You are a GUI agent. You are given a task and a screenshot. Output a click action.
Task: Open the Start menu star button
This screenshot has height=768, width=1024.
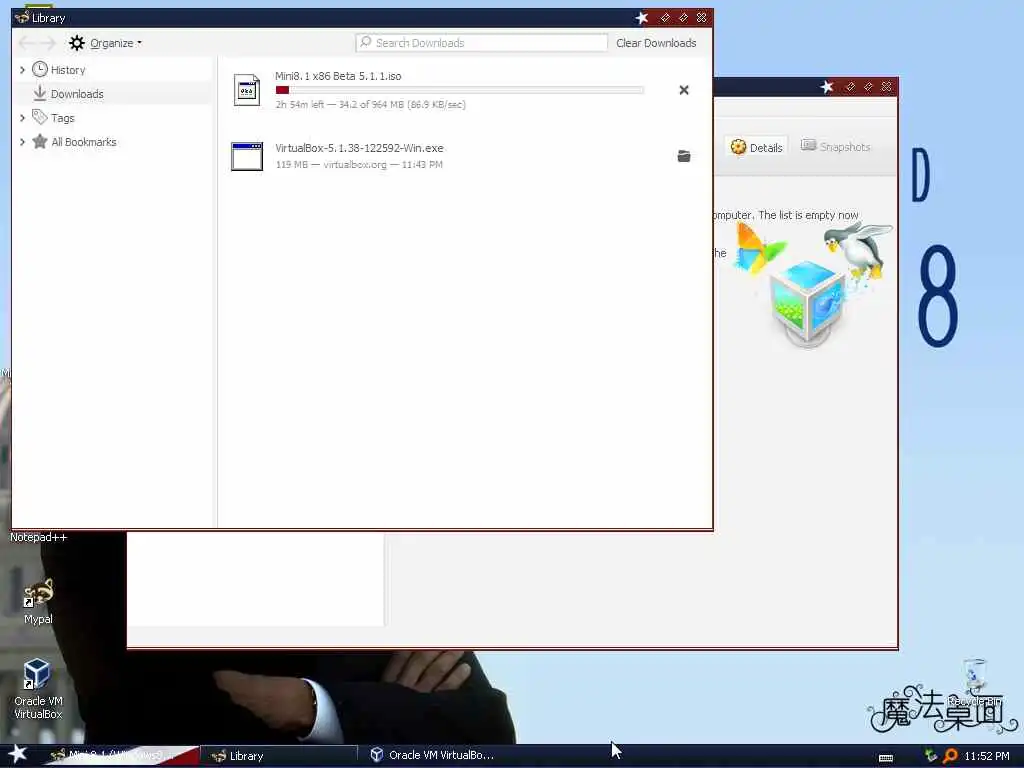[x=18, y=754]
